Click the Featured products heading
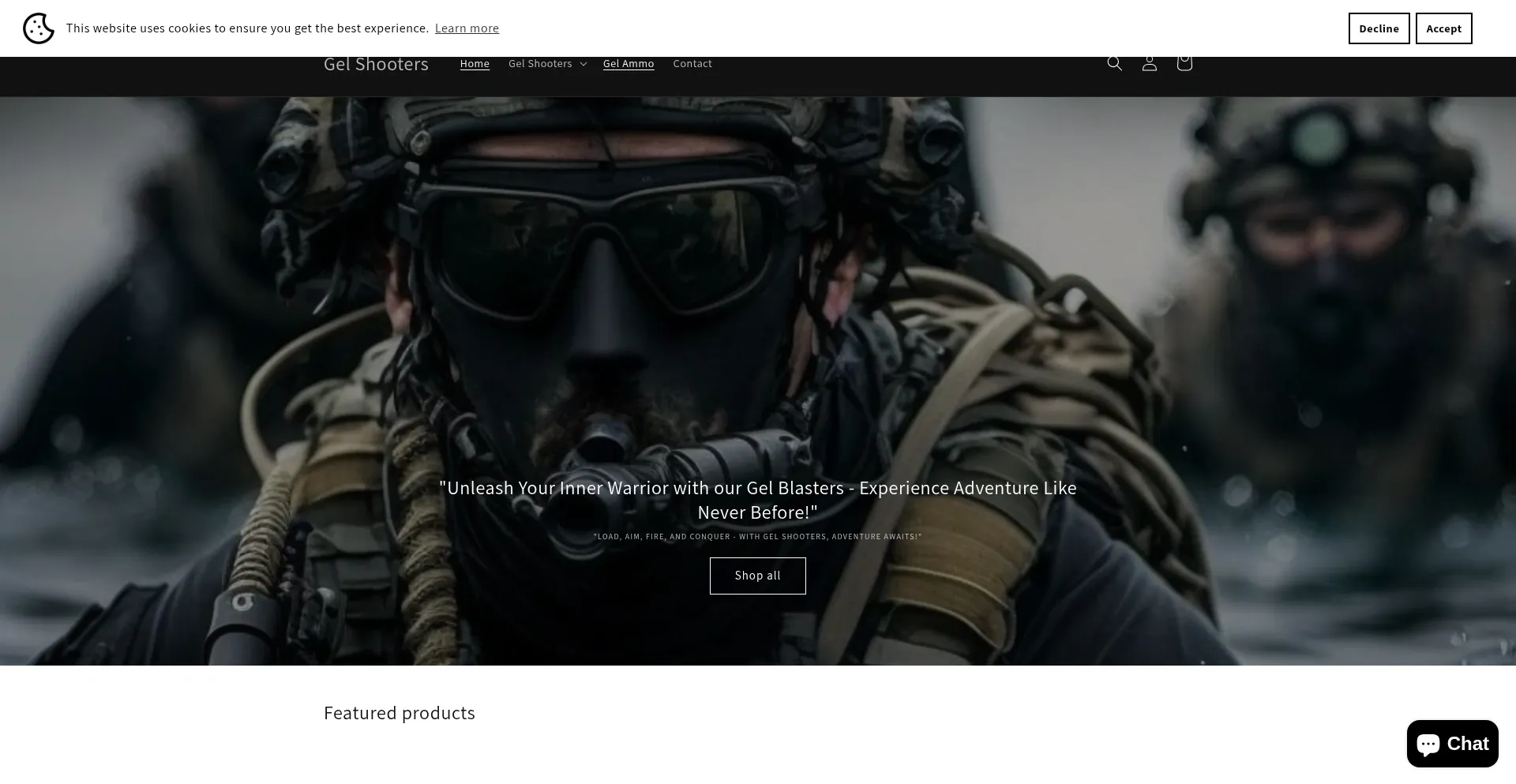This screenshot has width=1516, height=784. [x=400, y=713]
